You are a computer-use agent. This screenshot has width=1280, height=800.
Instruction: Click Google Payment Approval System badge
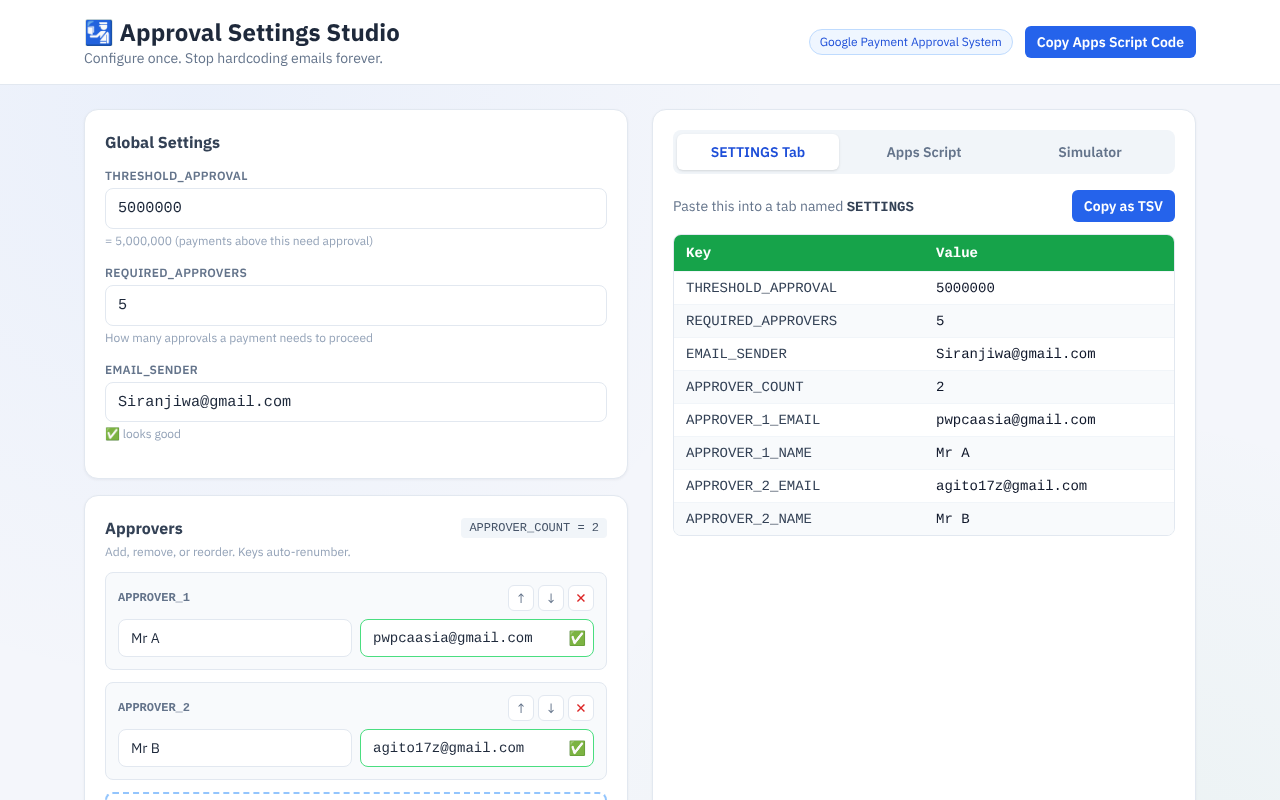911,42
